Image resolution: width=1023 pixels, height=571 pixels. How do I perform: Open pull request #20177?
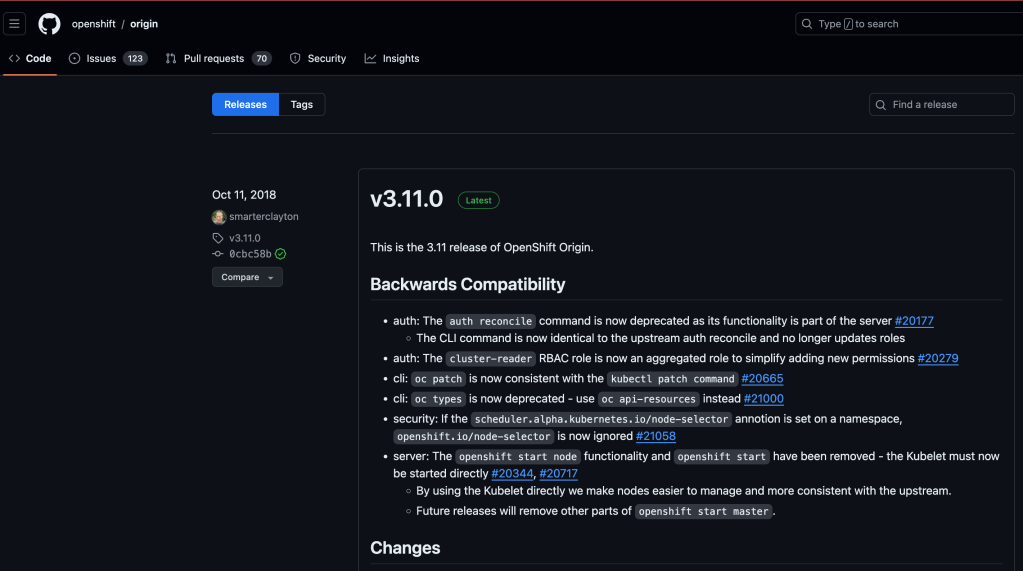tap(914, 321)
